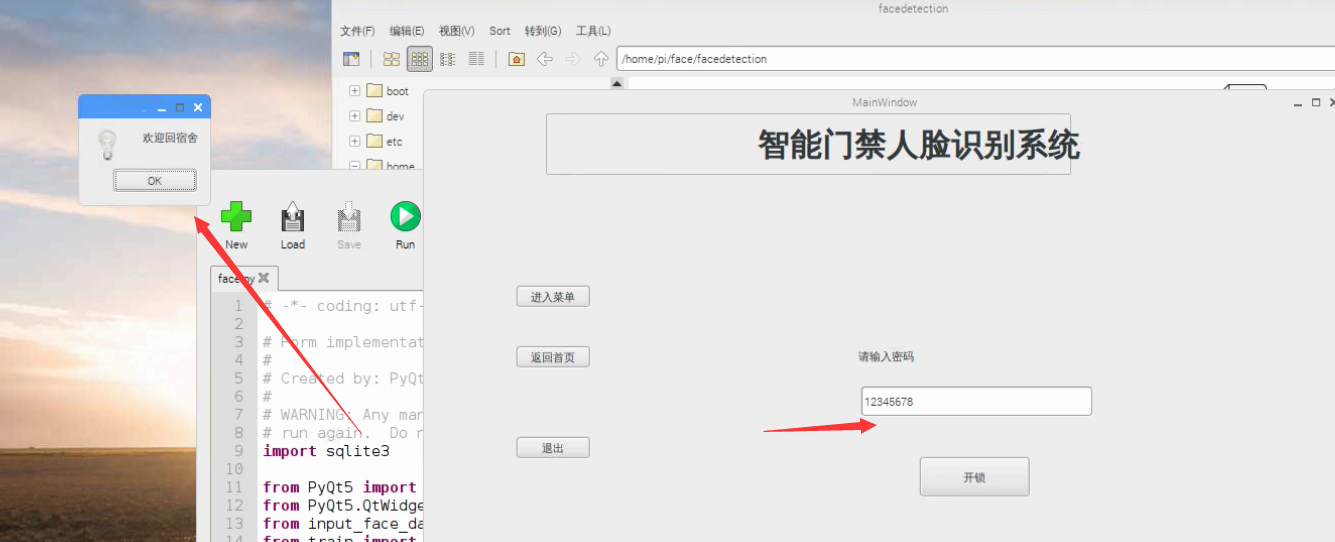
Task: Click the code line 'import sqlite3'
Action: pyautogui.click(x=326, y=451)
